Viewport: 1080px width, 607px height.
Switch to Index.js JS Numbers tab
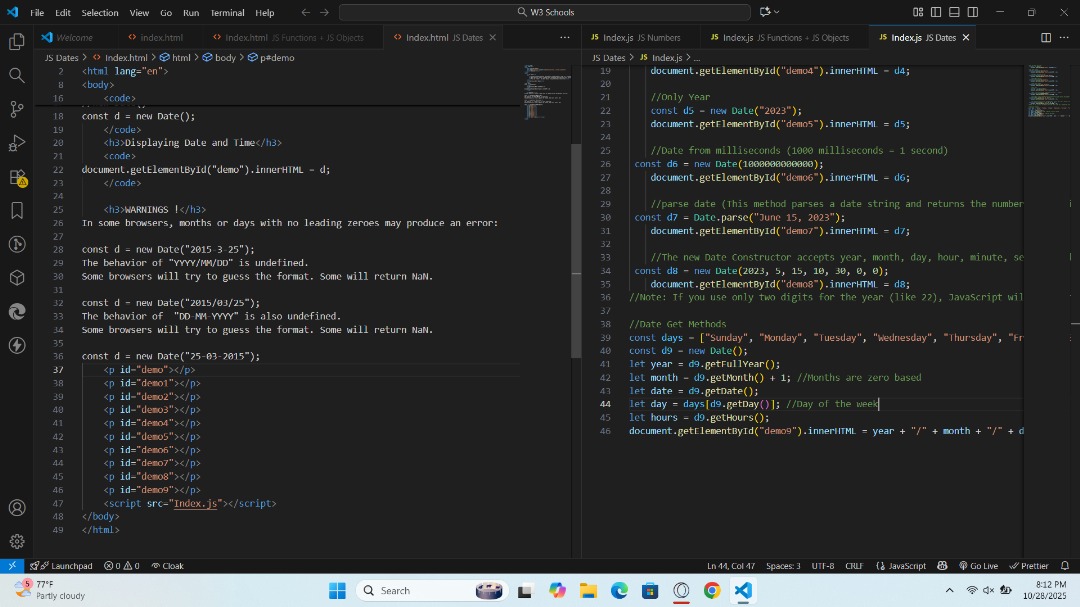coord(641,37)
